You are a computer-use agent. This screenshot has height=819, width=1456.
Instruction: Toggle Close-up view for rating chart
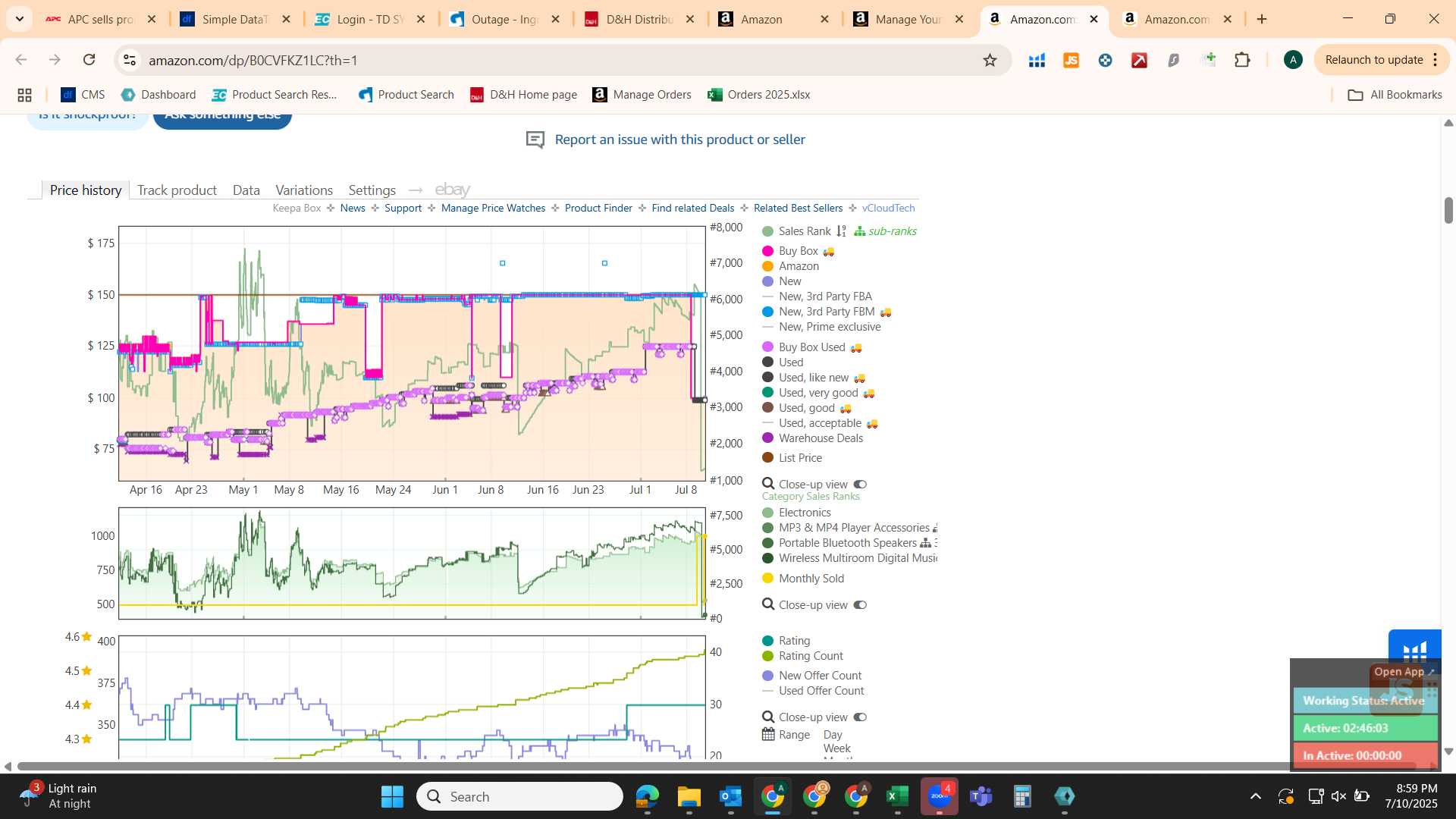coord(860,717)
